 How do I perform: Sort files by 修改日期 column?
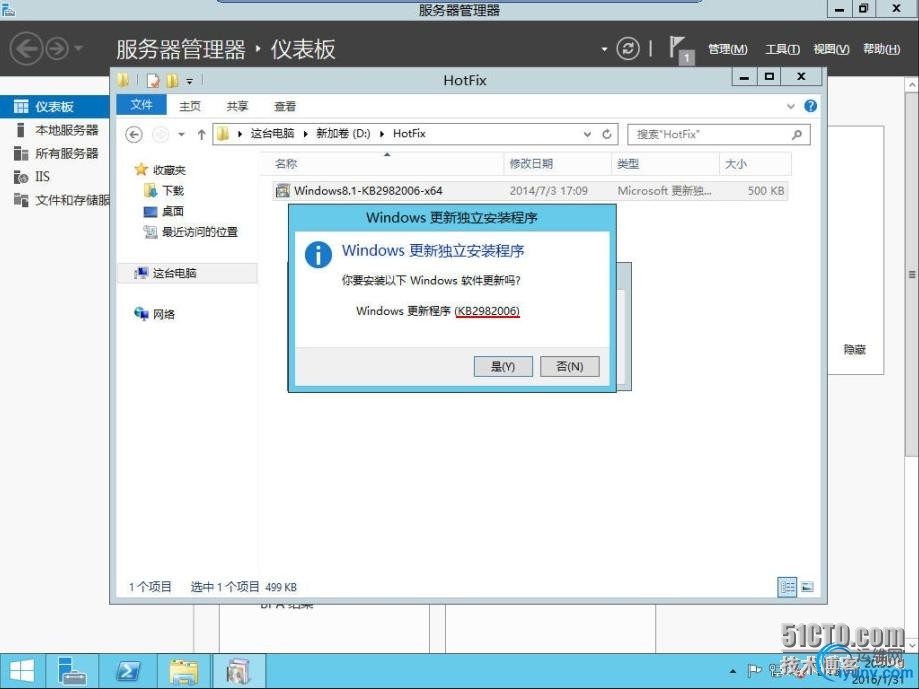point(557,163)
